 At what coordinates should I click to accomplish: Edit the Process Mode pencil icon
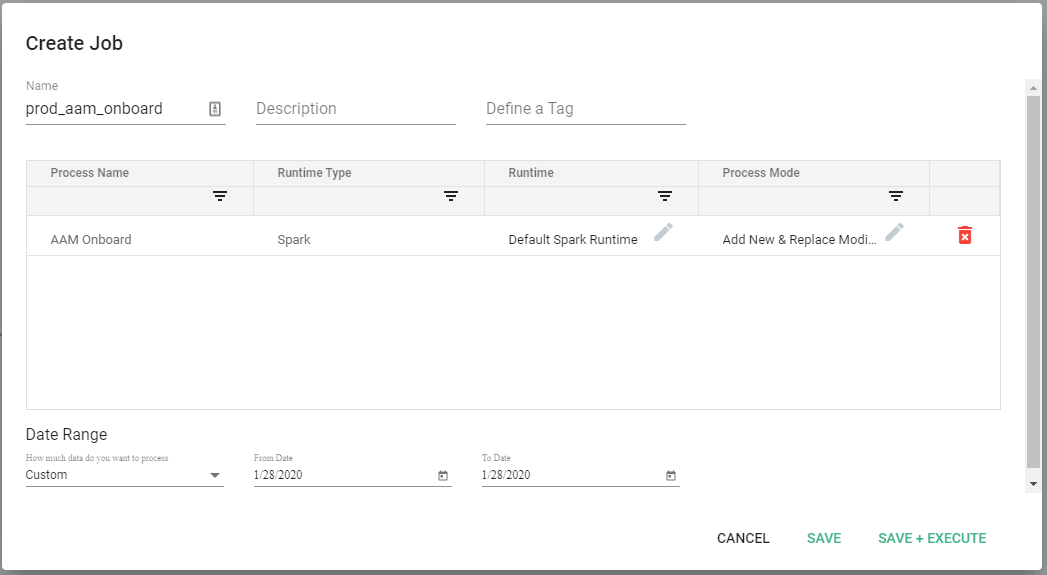[894, 232]
